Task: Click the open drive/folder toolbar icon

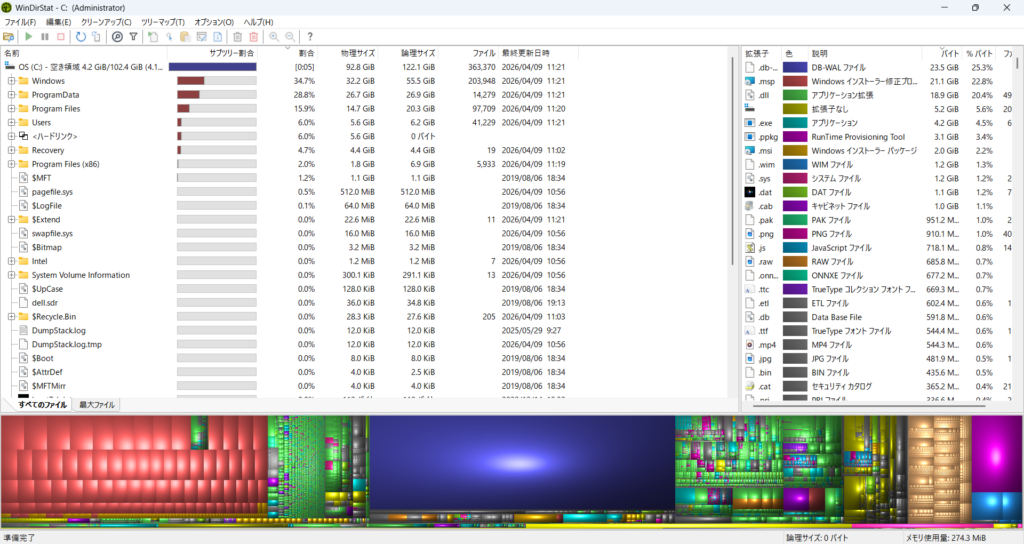Action: point(9,37)
